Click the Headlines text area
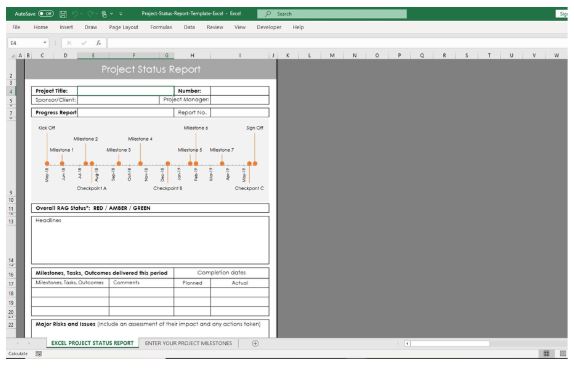Screen dimensions: 574x371 (x=150, y=240)
